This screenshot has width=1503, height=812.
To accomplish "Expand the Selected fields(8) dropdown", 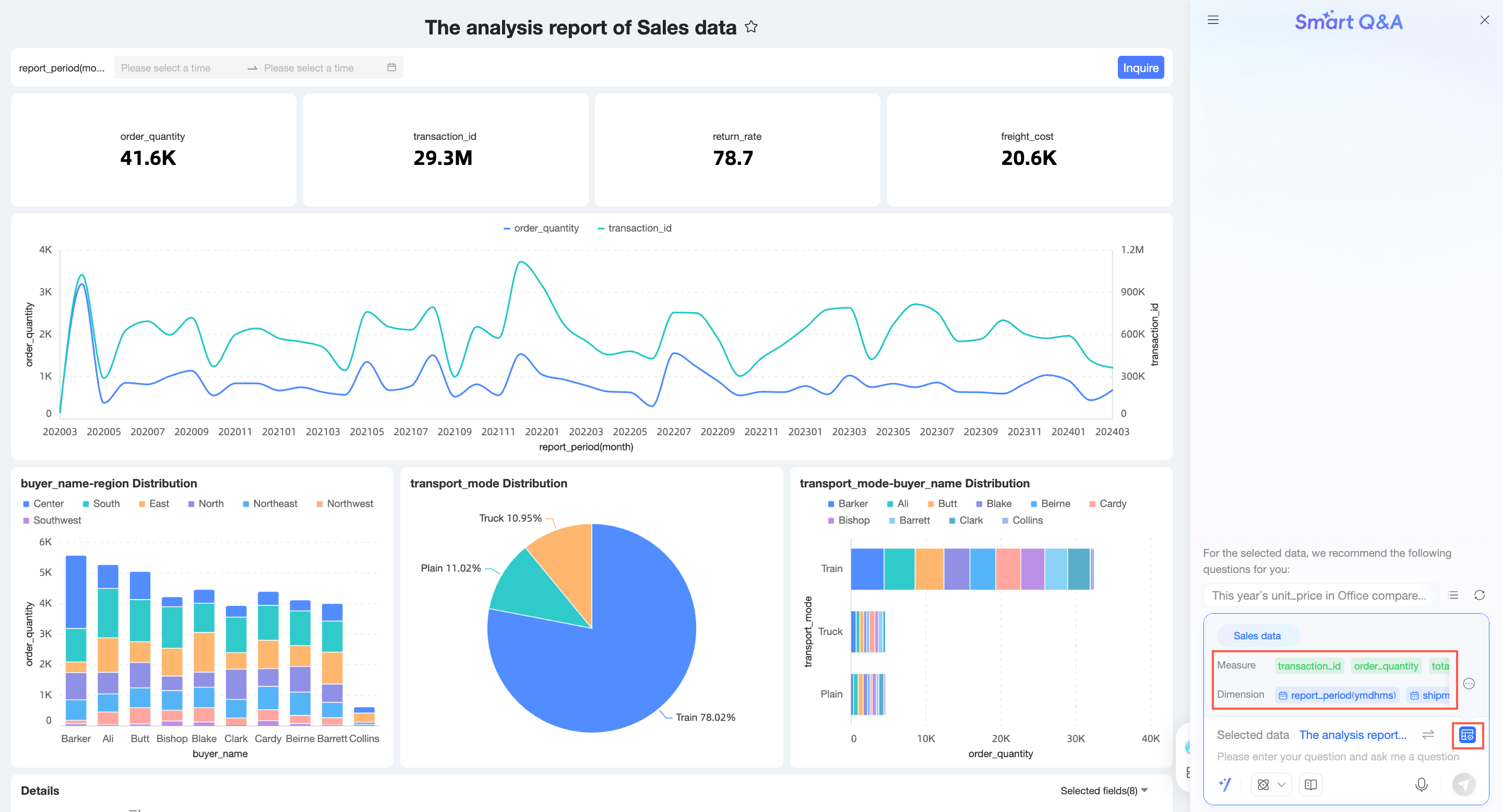I will tap(1104, 791).
